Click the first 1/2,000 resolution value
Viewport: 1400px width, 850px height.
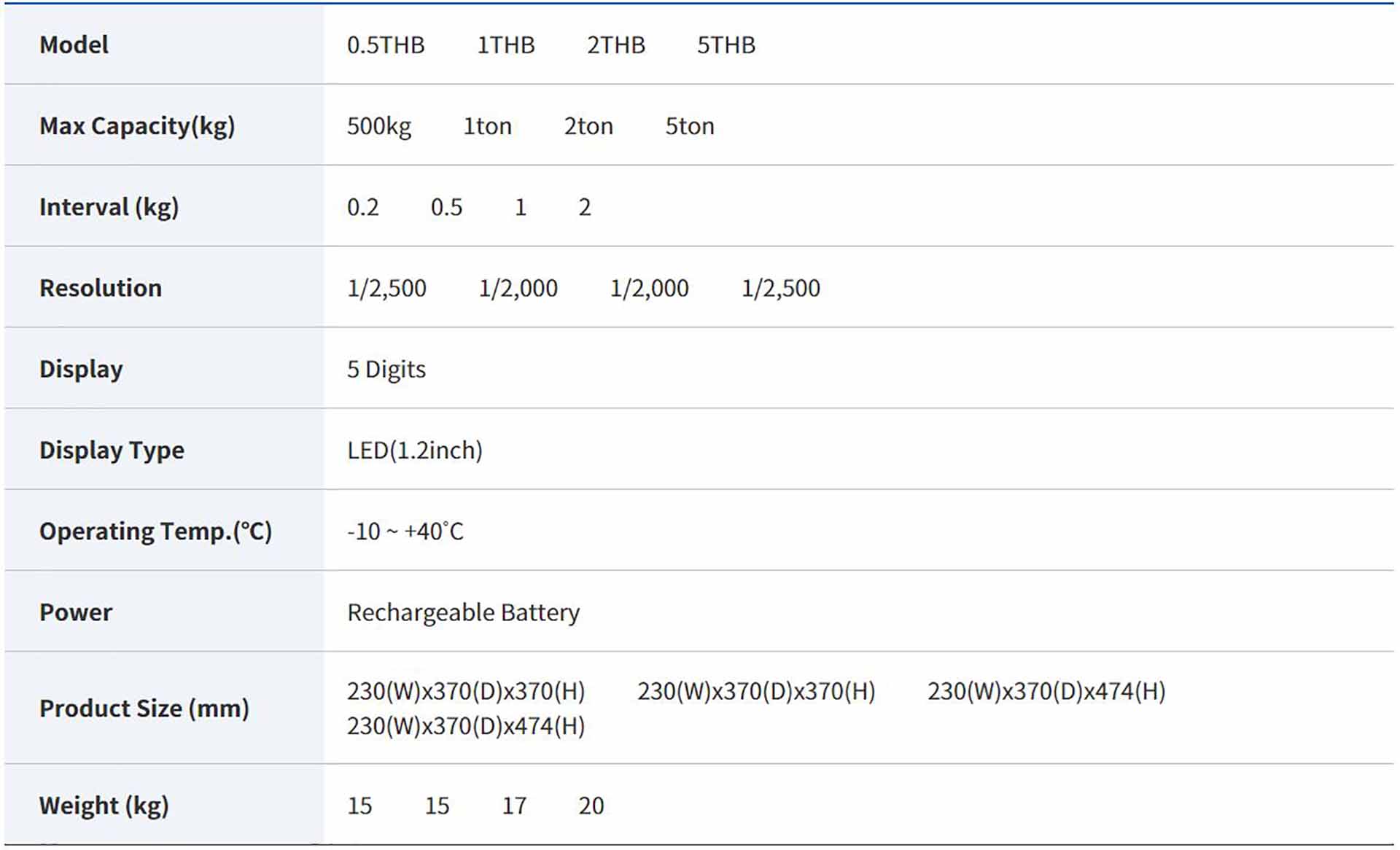coord(518,288)
